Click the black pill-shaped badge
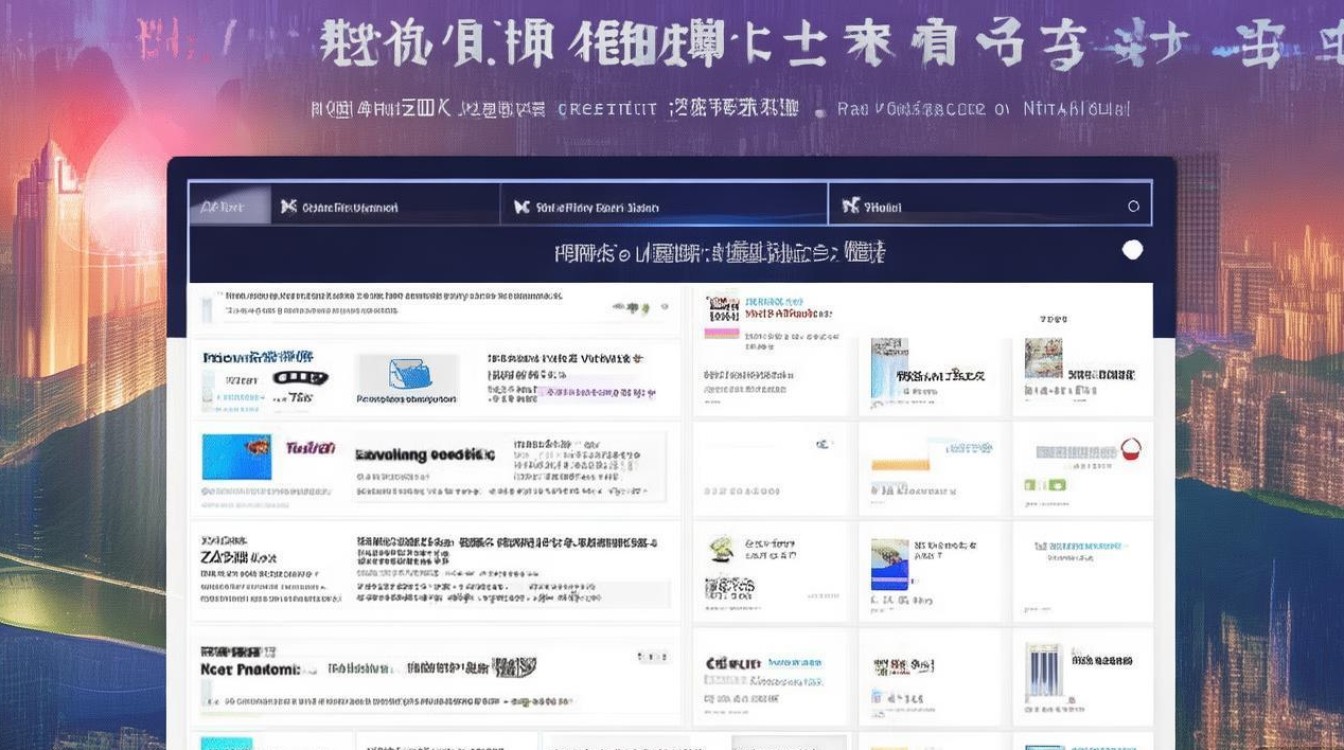The image size is (1344, 750). 299,378
